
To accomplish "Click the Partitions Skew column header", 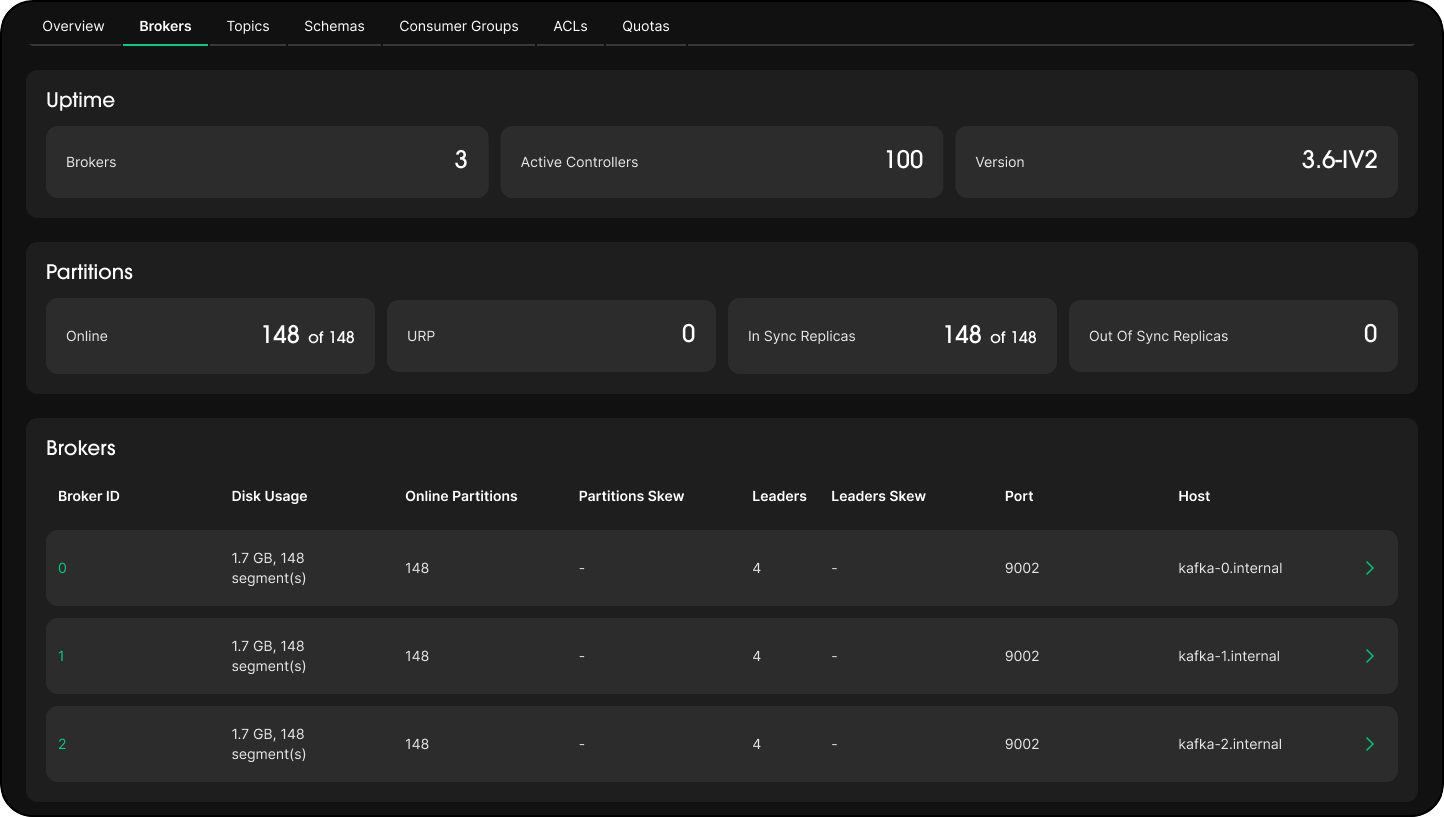I will pos(631,496).
